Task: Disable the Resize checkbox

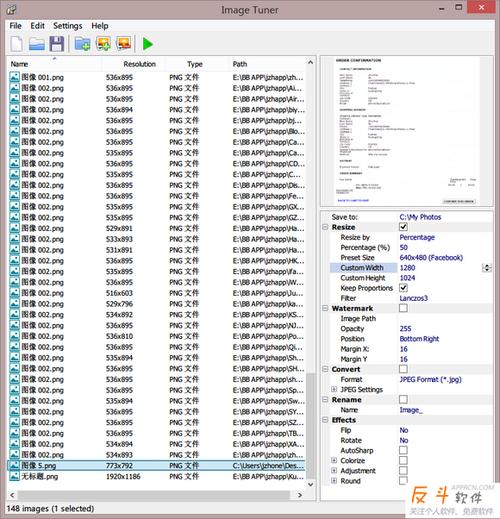Action: click(x=403, y=227)
